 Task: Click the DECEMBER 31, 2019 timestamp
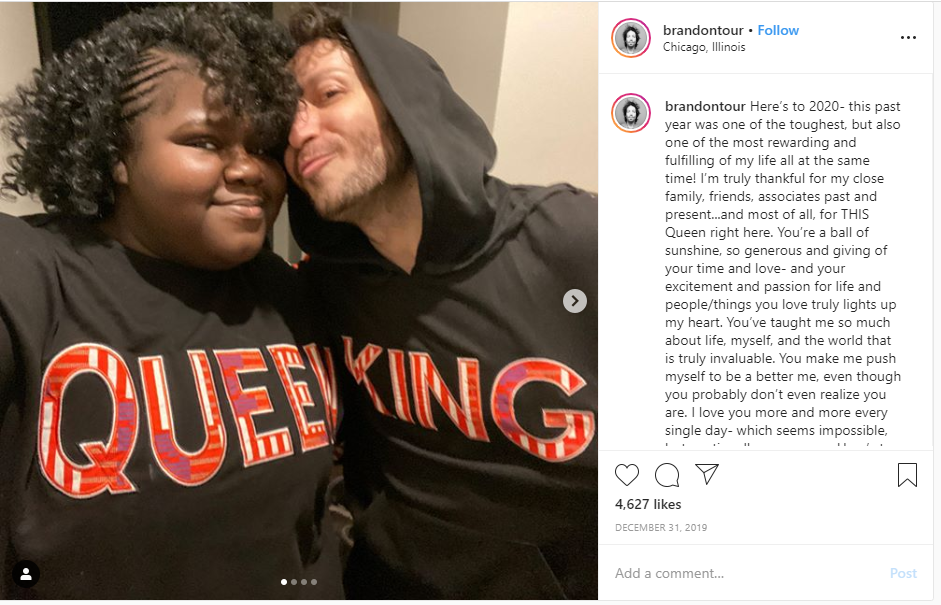[x=664, y=527]
